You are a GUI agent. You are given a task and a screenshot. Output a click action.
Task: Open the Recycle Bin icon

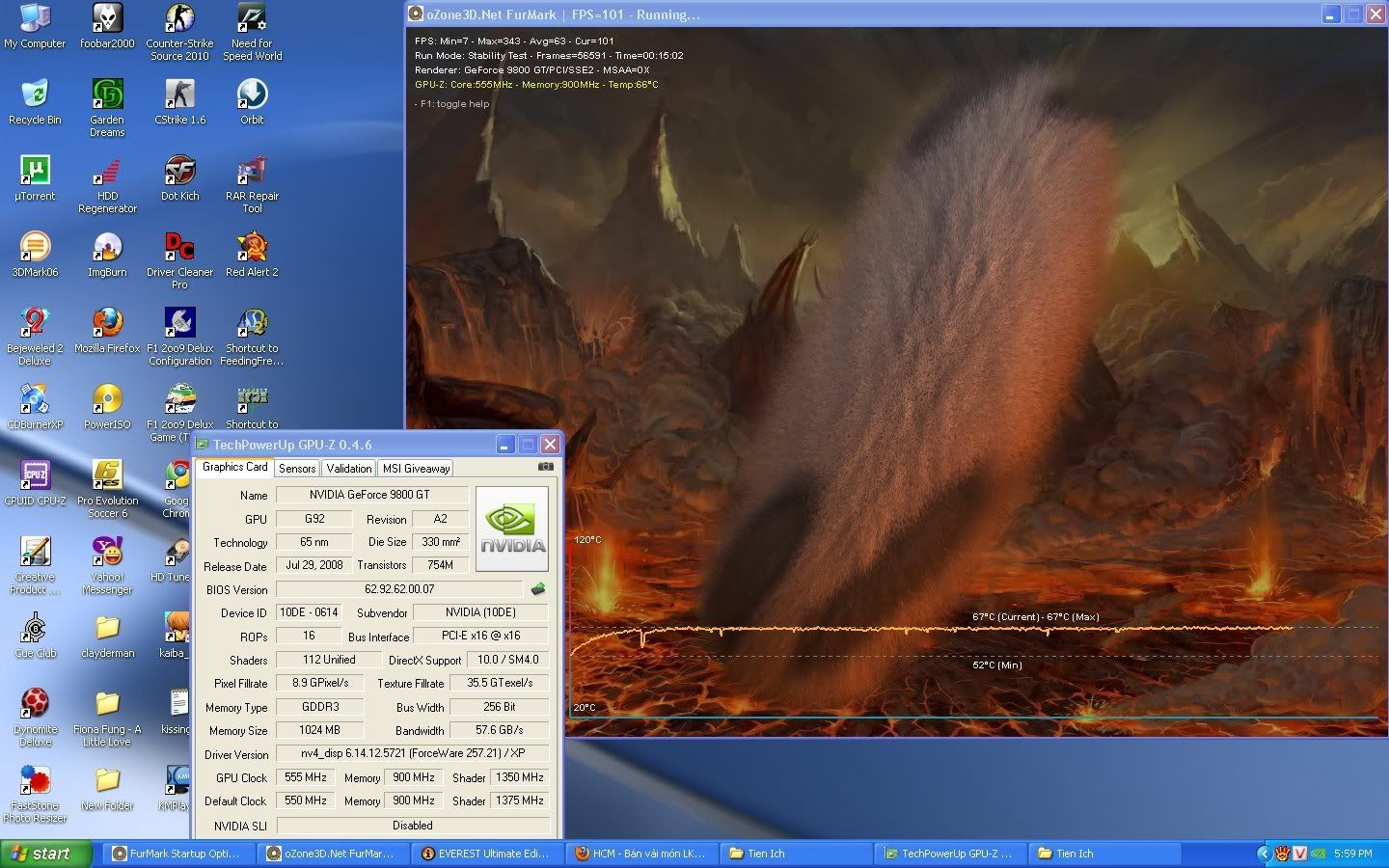pyautogui.click(x=35, y=102)
